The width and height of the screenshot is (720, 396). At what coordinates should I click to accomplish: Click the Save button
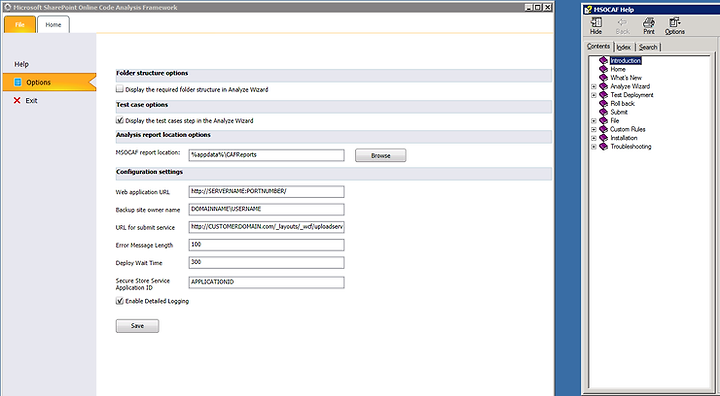137,326
